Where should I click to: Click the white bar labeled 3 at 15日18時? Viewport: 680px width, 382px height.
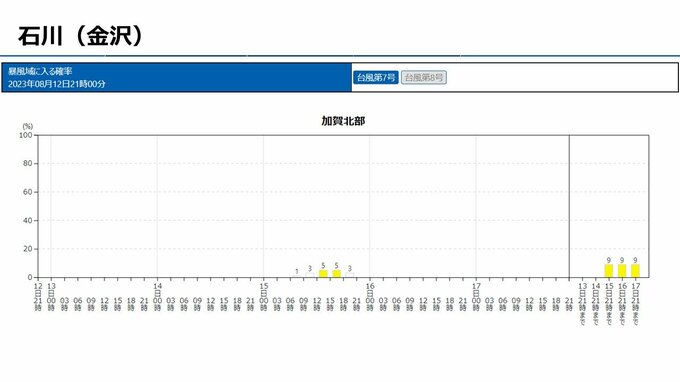350,275
